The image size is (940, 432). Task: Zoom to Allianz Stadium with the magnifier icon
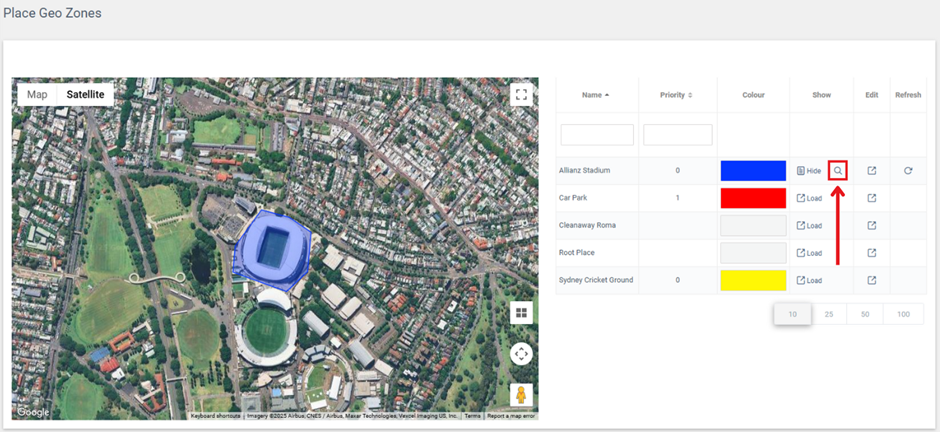838,171
